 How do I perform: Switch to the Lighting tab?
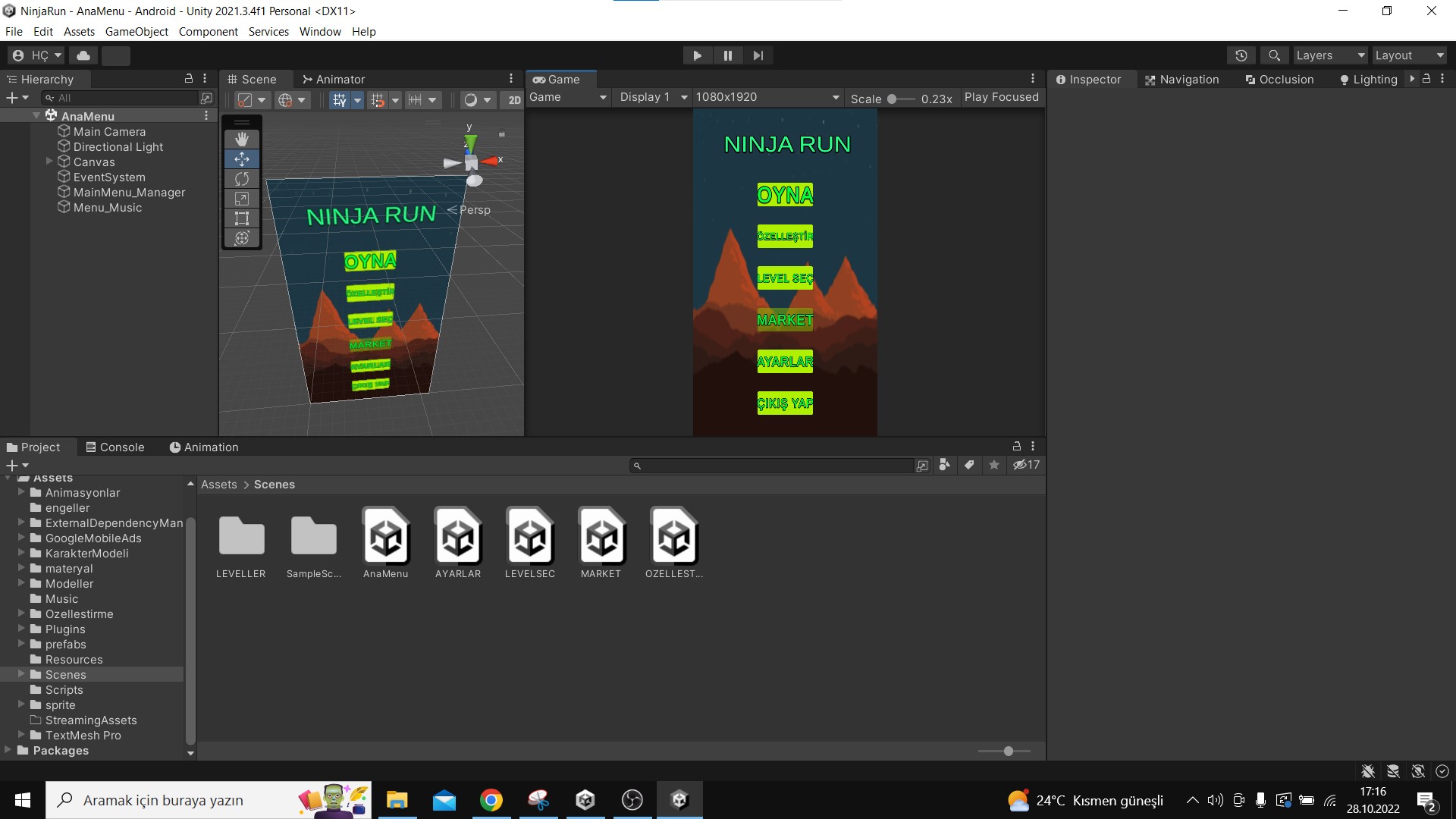coord(1369,79)
